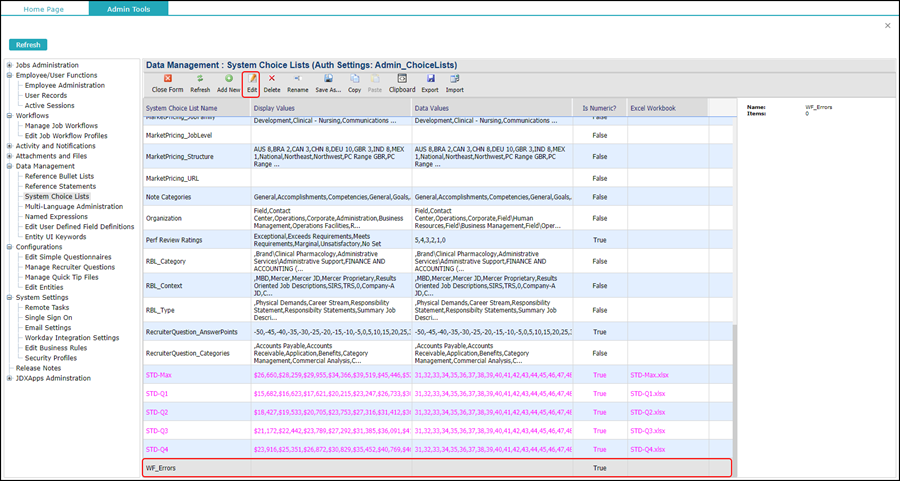Click the Import toolbar icon
The height and width of the screenshot is (481, 900).
(x=454, y=78)
